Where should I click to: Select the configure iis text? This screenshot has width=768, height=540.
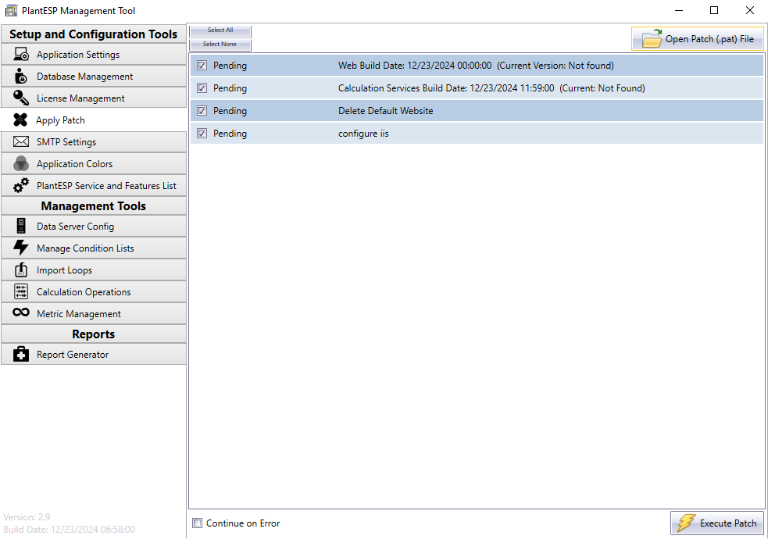click(363, 133)
